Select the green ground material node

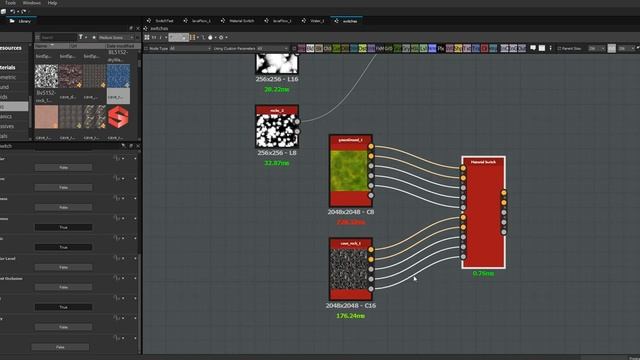[351, 171]
